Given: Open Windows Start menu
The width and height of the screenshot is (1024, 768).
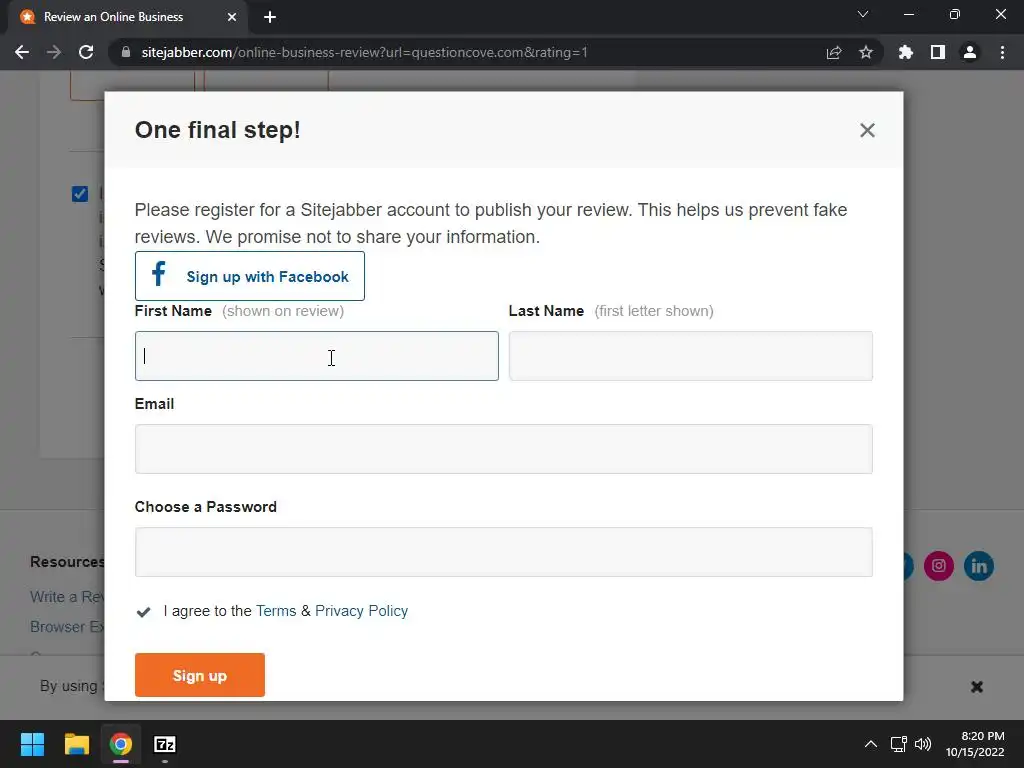Looking at the screenshot, I should click(32, 744).
